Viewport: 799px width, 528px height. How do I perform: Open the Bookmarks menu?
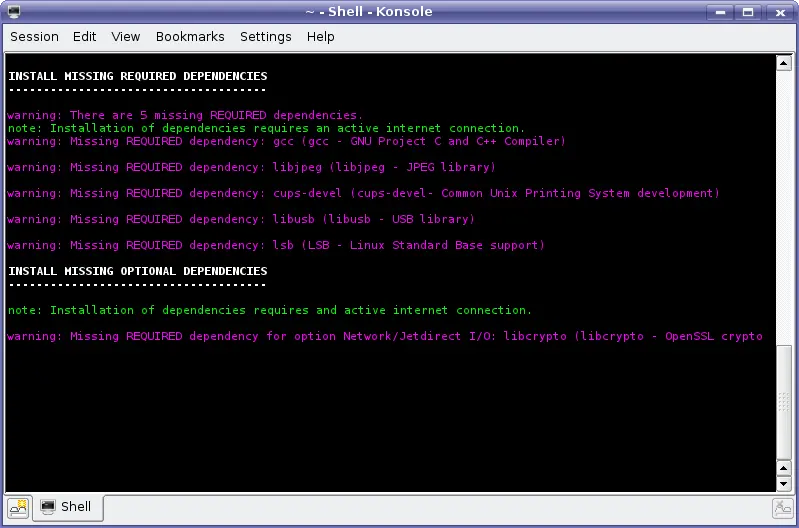pyautogui.click(x=190, y=37)
